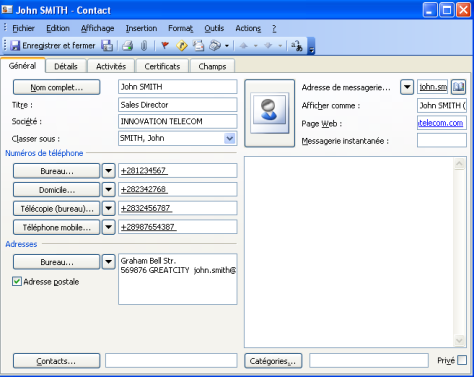
Task: Click the yellow map directions icon
Action: point(182,45)
